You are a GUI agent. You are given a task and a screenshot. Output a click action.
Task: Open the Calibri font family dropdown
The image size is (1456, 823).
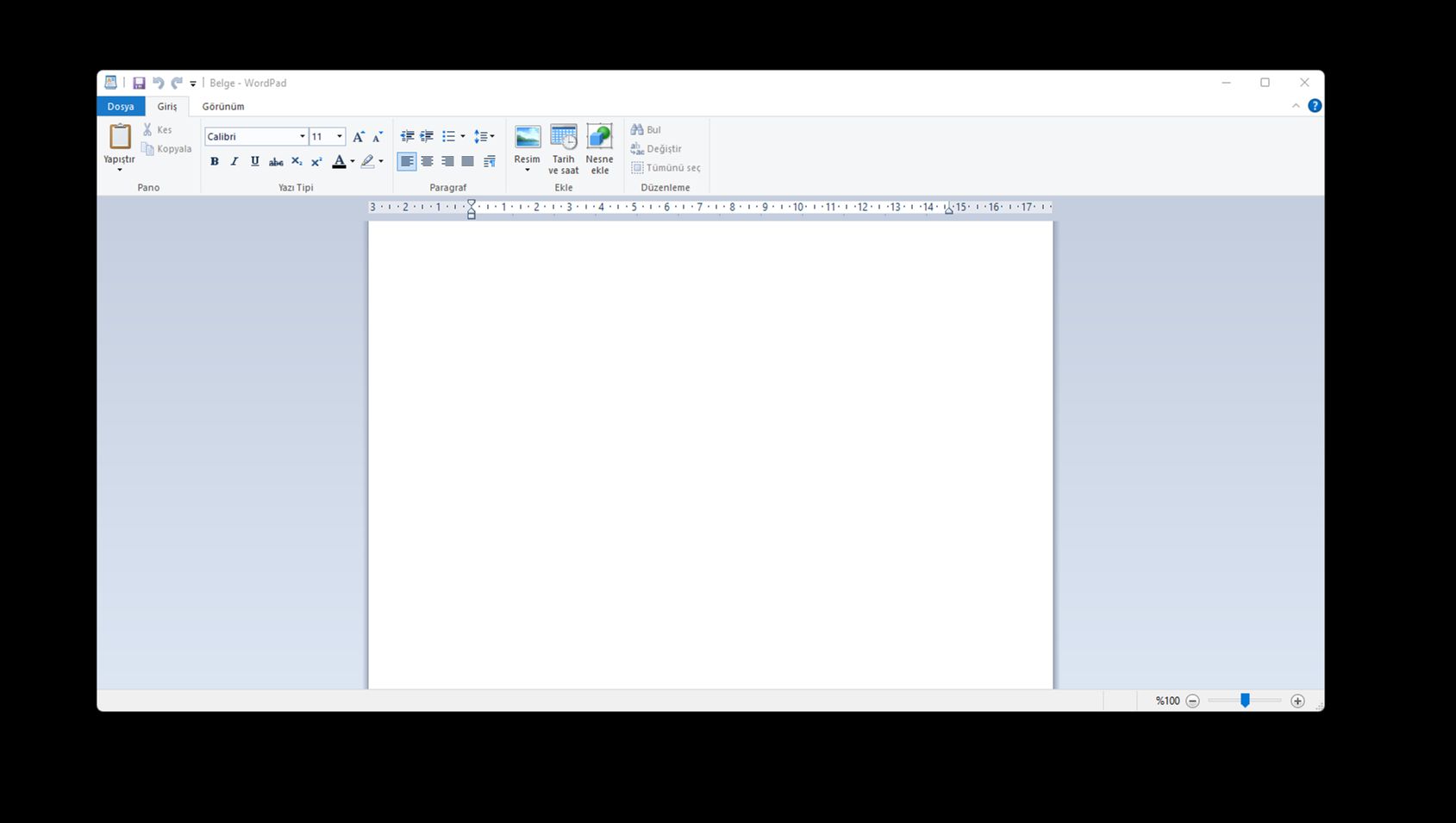point(302,137)
